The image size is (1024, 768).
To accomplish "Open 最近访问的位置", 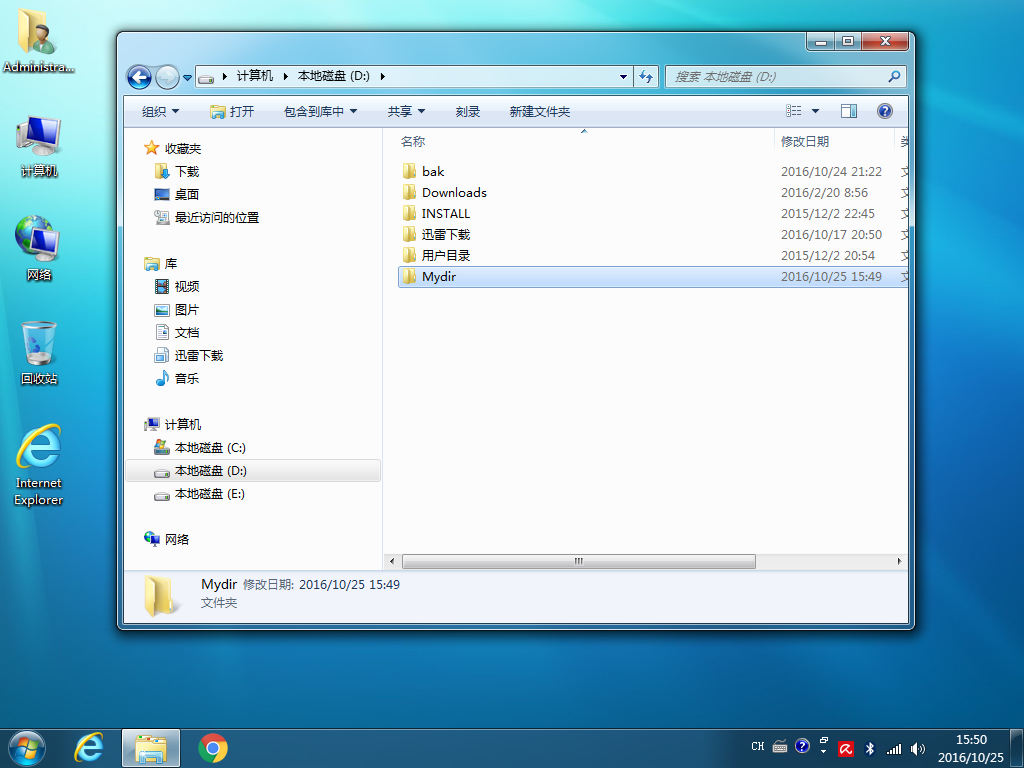I will point(216,217).
